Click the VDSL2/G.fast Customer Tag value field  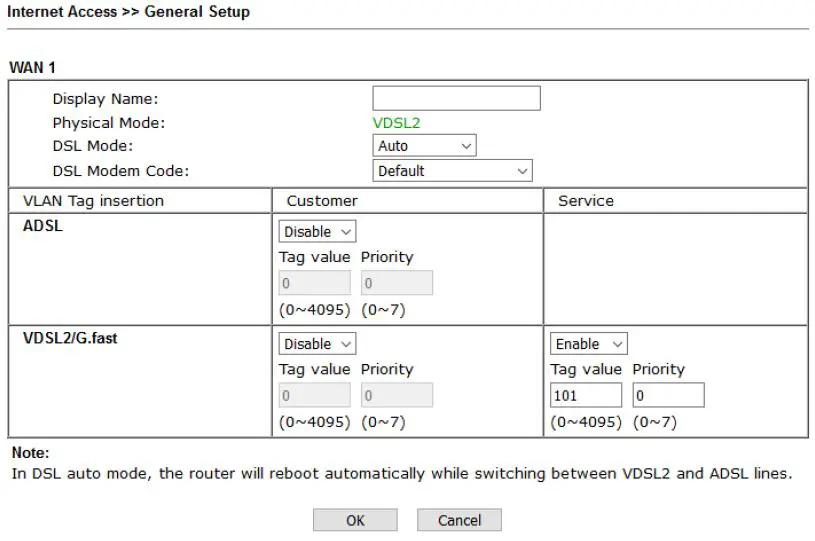click(x=314, y=396)
